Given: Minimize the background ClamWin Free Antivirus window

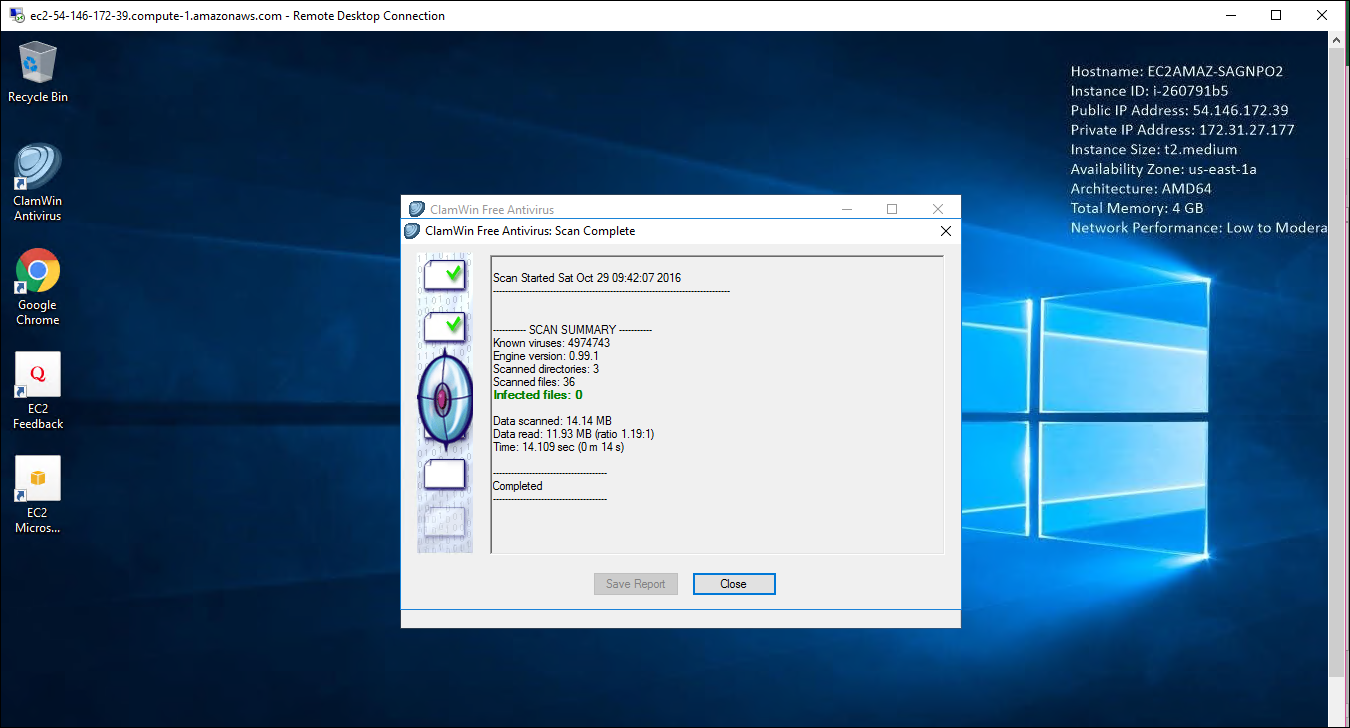Looking at the screenshot, I should point(847,209).
